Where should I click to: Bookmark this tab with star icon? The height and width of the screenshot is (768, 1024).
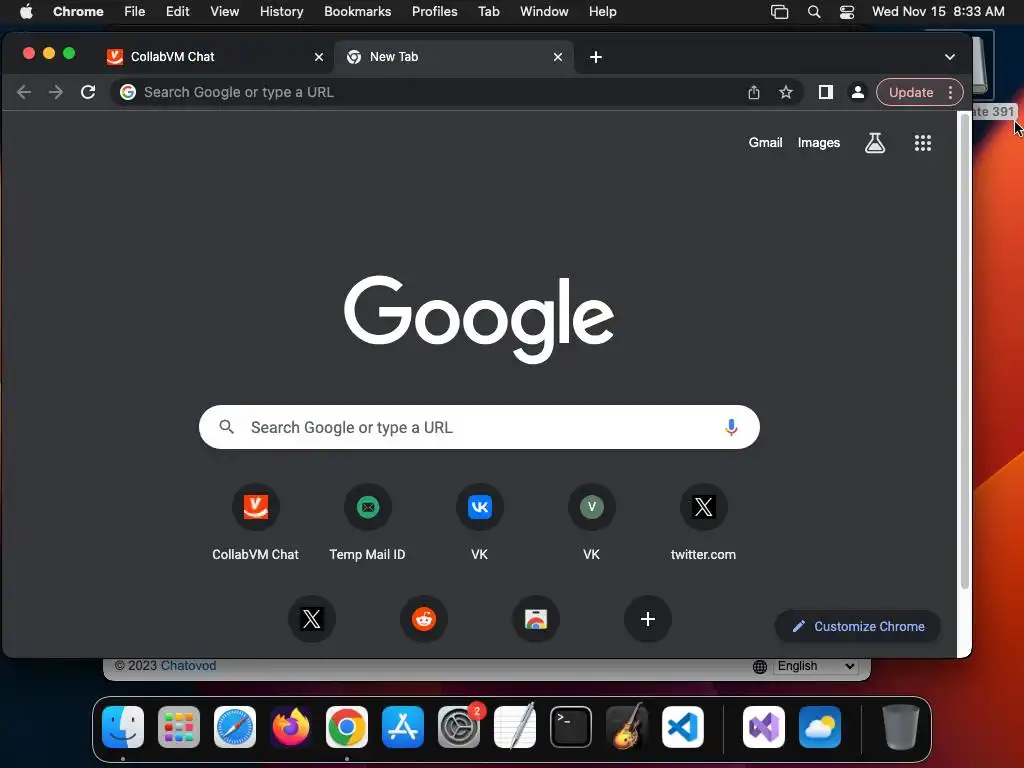pos(786,92)
